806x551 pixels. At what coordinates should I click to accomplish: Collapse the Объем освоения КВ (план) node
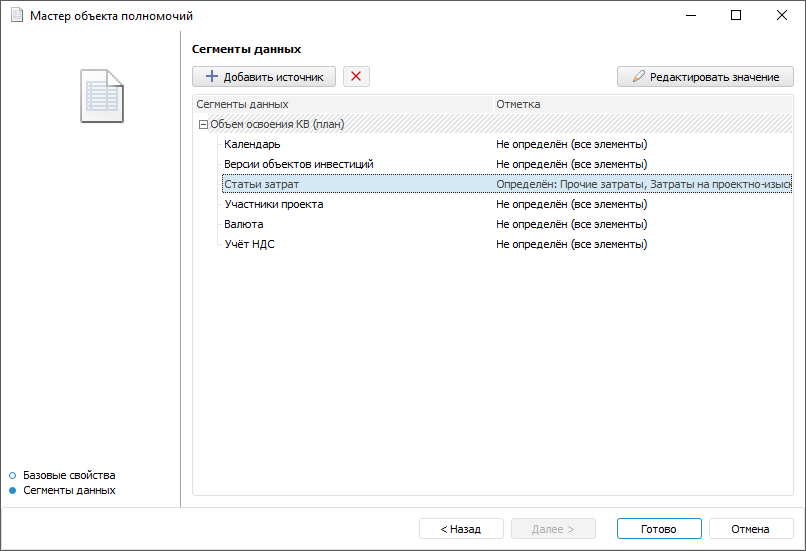(203, 125)
